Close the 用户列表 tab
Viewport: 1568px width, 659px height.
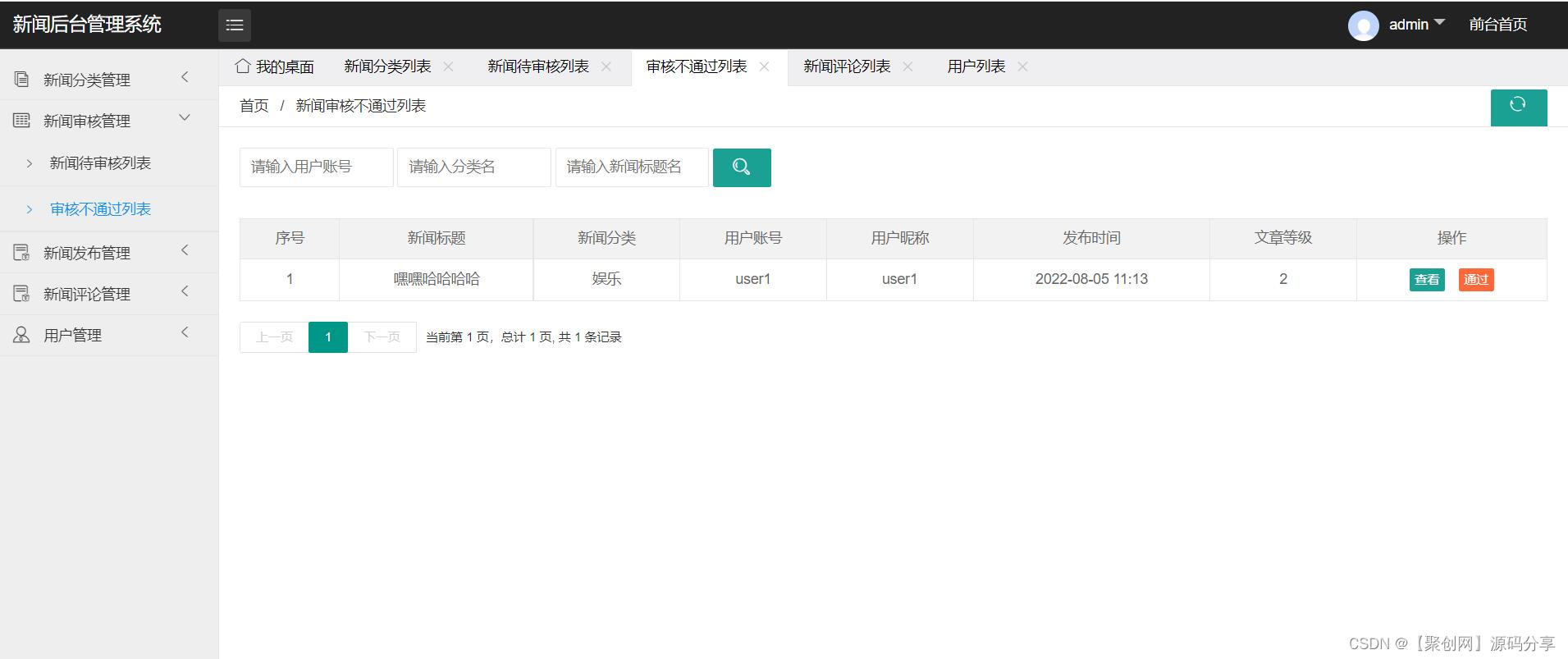tap(1022, 66)
